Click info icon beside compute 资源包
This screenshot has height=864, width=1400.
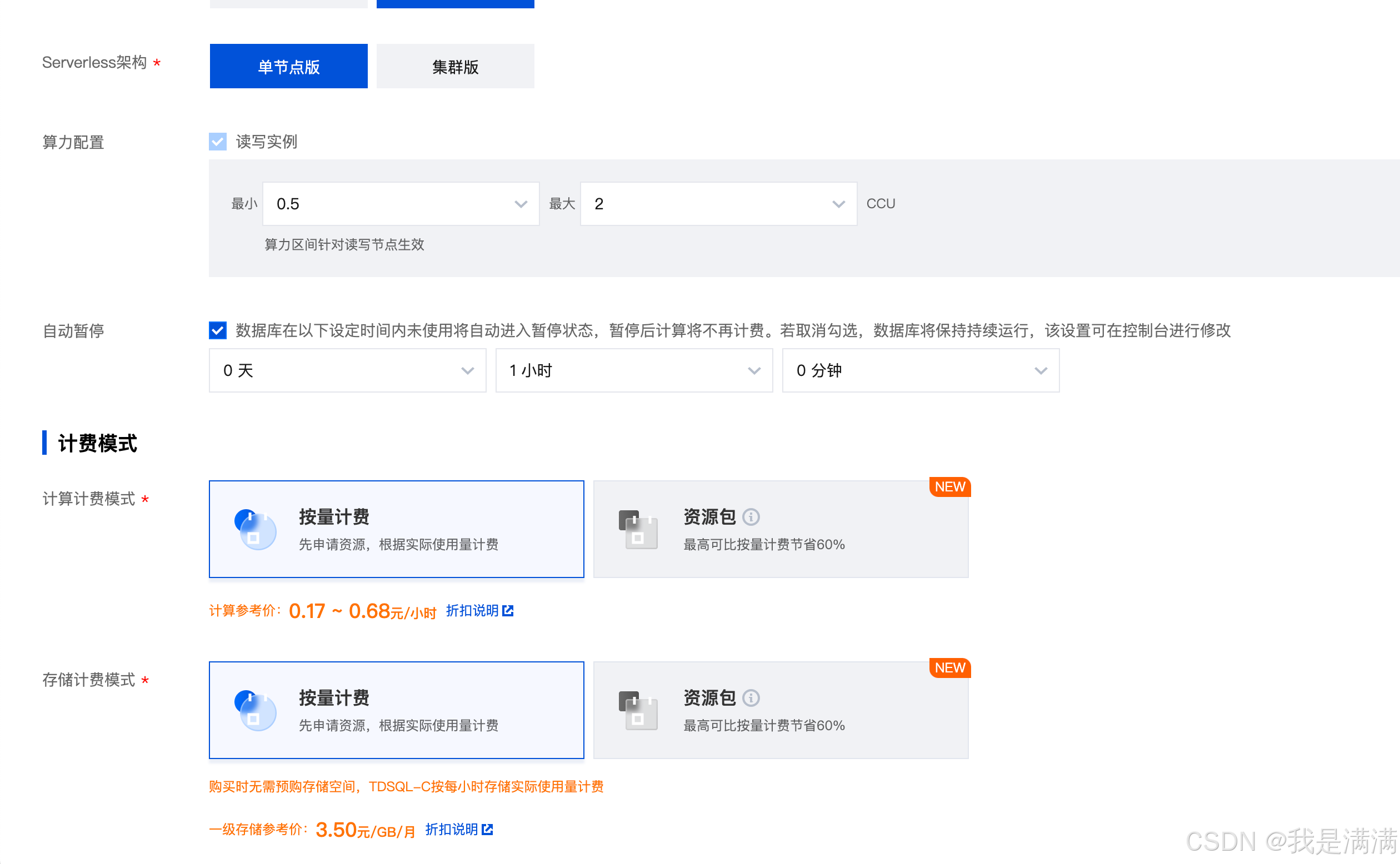pos(751,517)
